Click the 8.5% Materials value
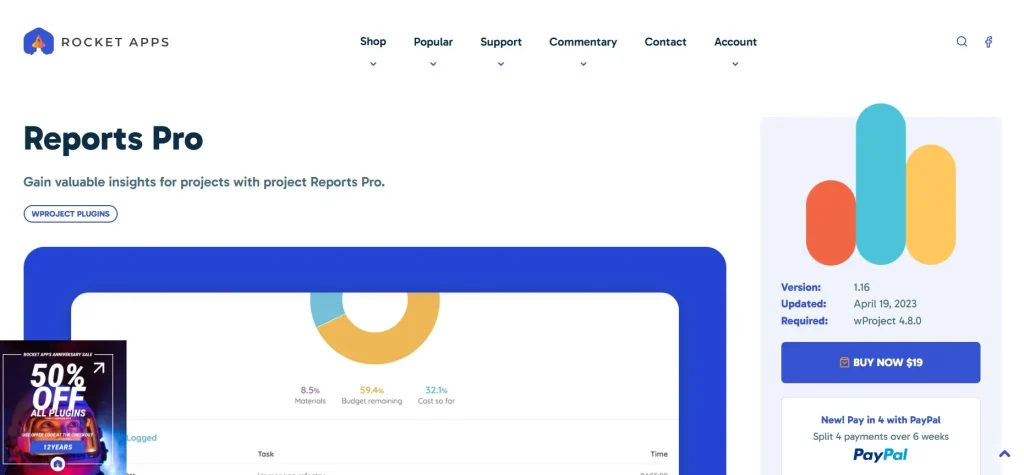Viewport: 1024px width, 475px height. 310,390
